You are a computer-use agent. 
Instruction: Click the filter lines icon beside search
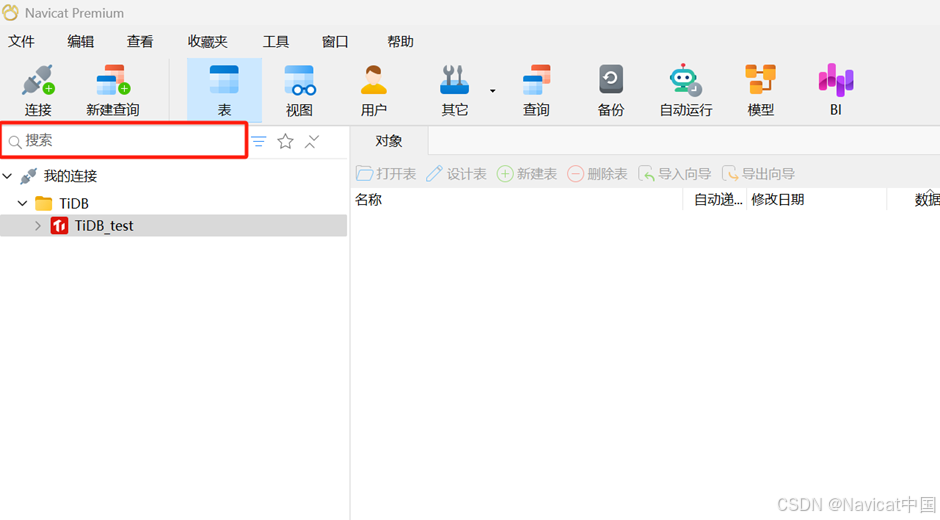click(x=258, y=142)
